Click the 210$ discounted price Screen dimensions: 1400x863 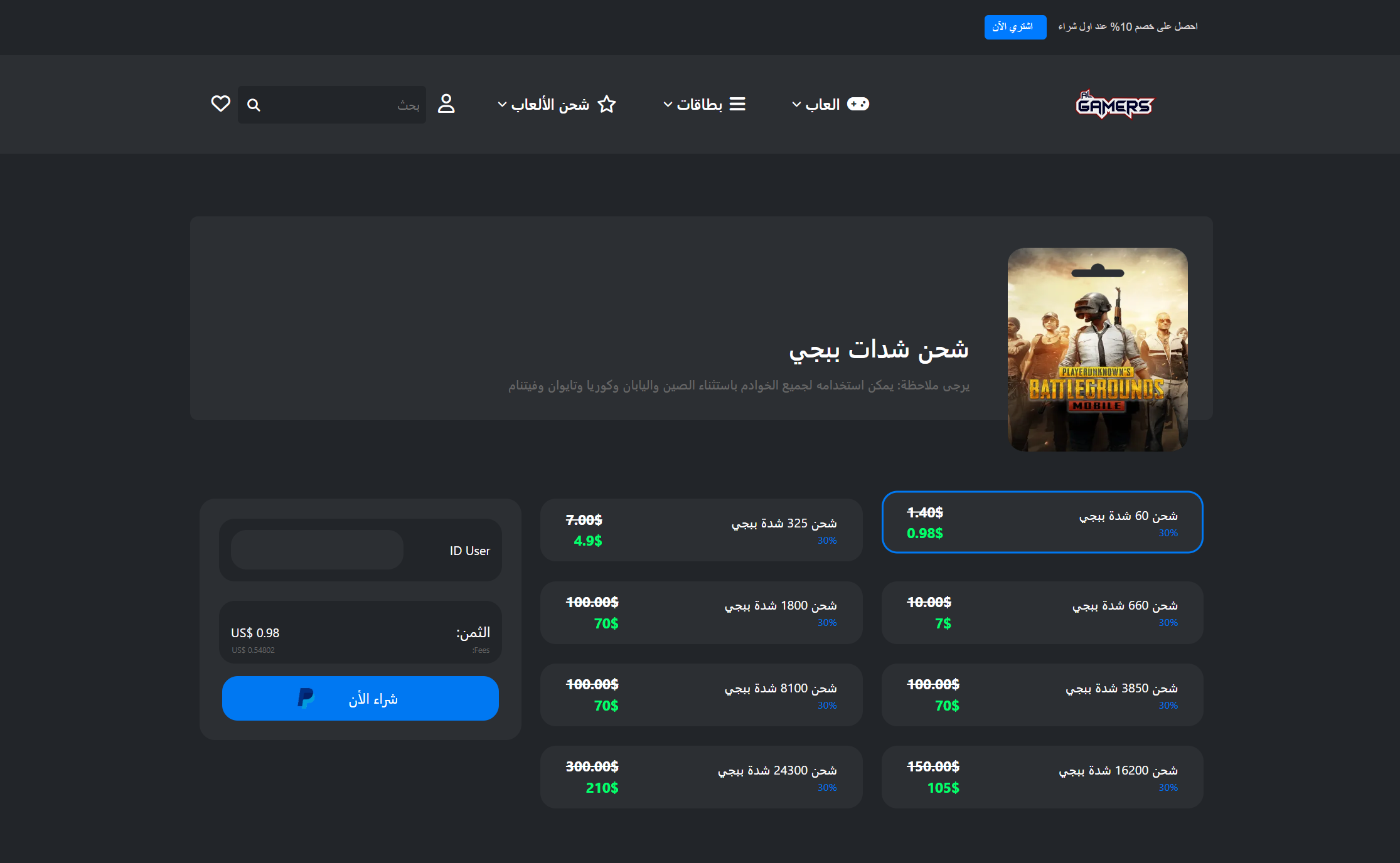click(602, 788)
